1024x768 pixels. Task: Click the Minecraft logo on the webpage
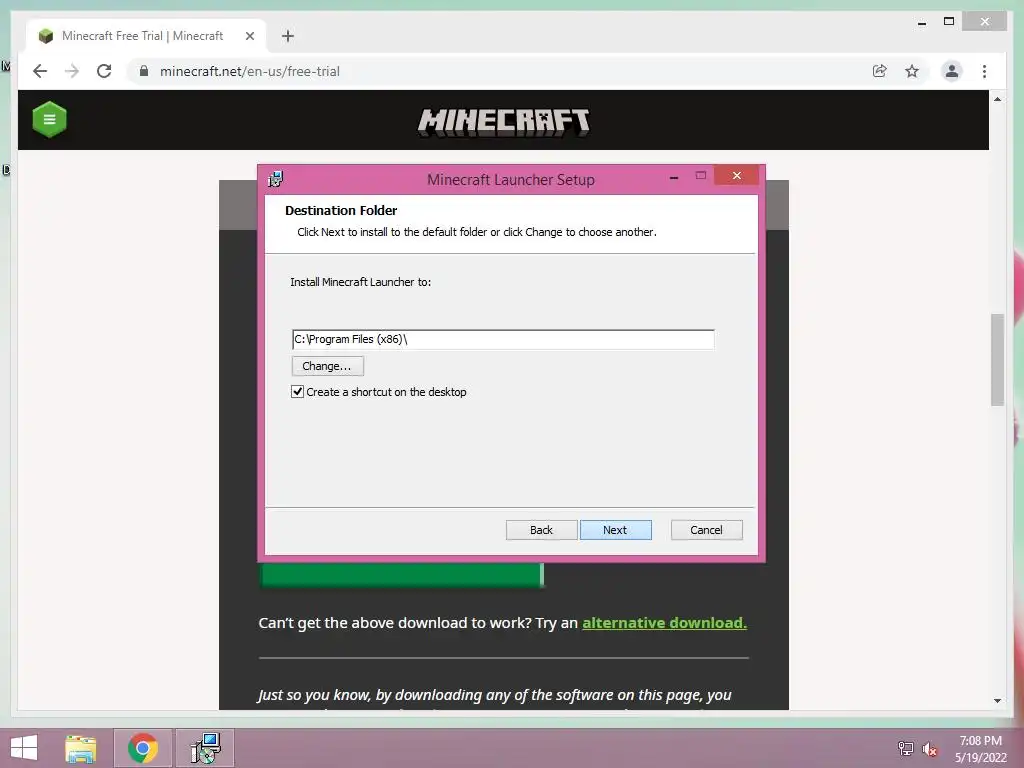pyautogui.click(x=504, y=123)
